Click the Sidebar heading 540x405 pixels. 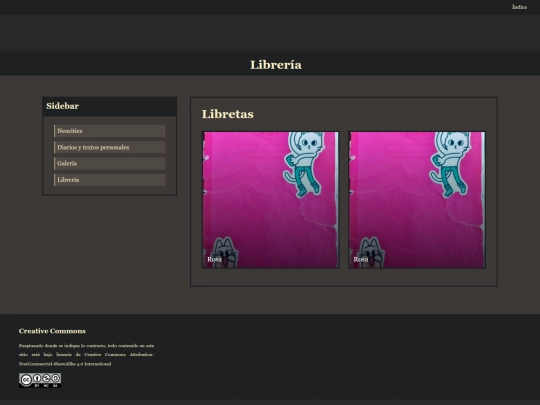62,106
